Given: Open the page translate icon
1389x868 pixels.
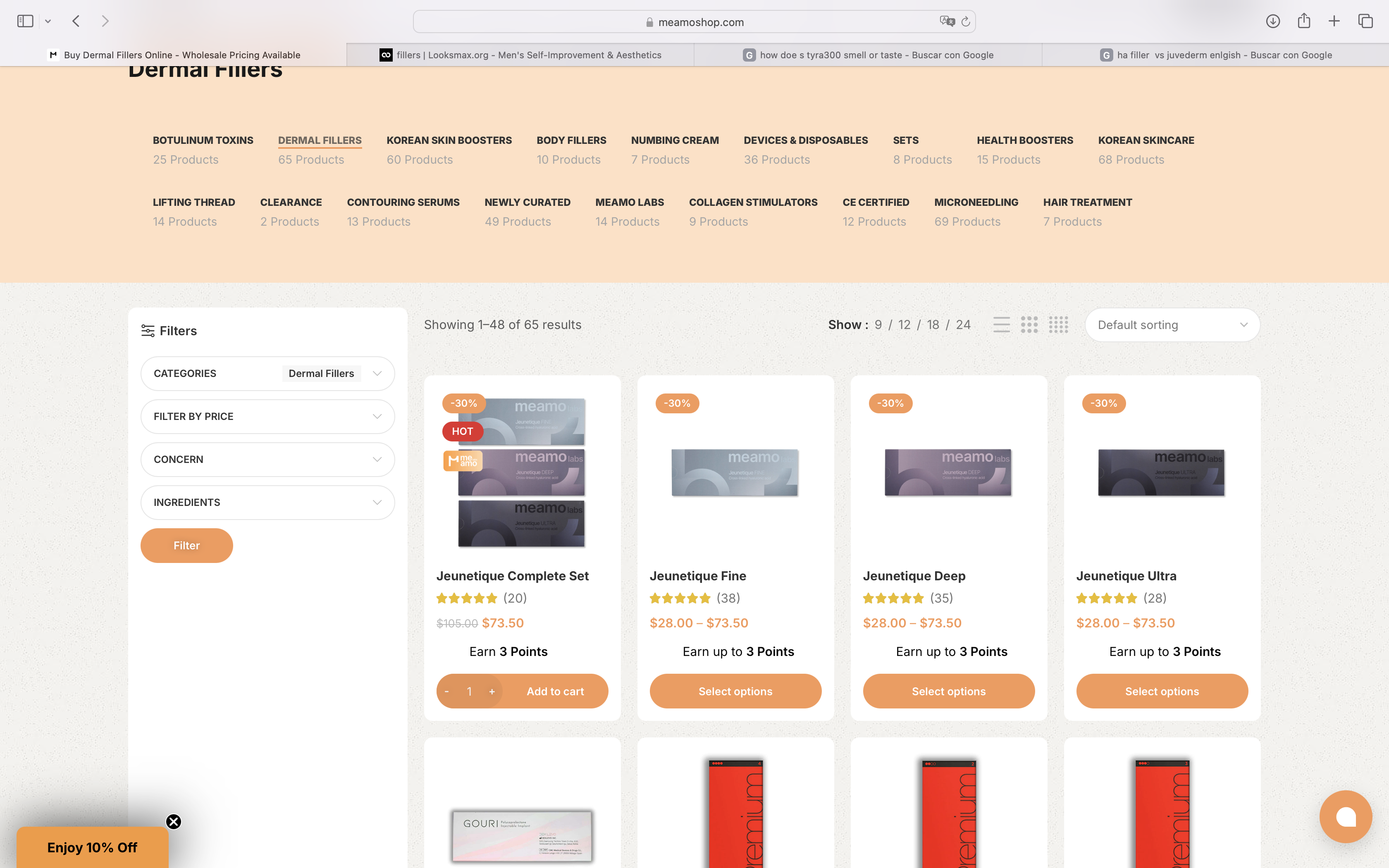Looking at the screenshot, I should click(947, 21).
